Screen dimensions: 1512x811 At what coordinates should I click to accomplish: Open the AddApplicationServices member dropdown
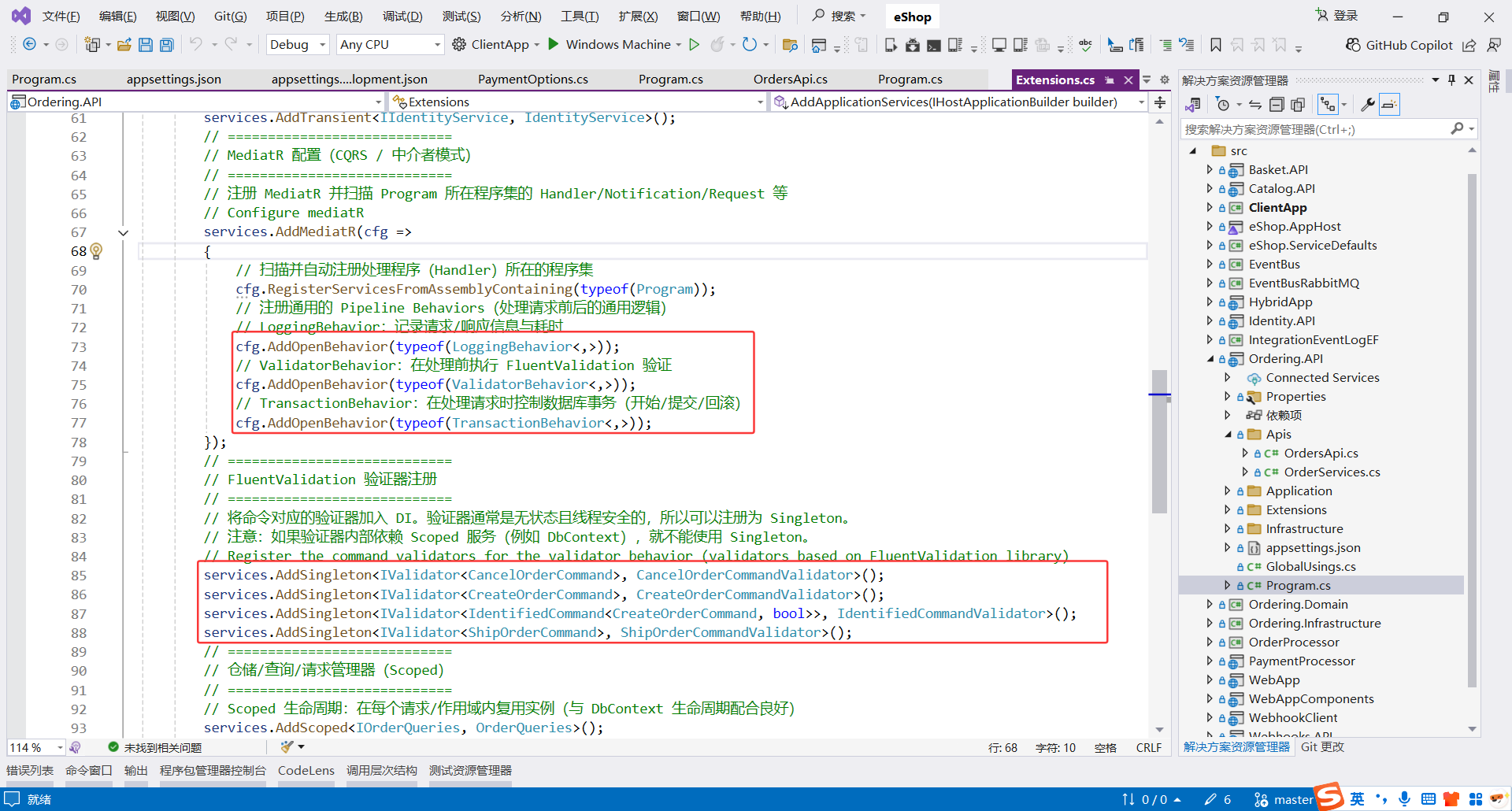tap(958, 102)
